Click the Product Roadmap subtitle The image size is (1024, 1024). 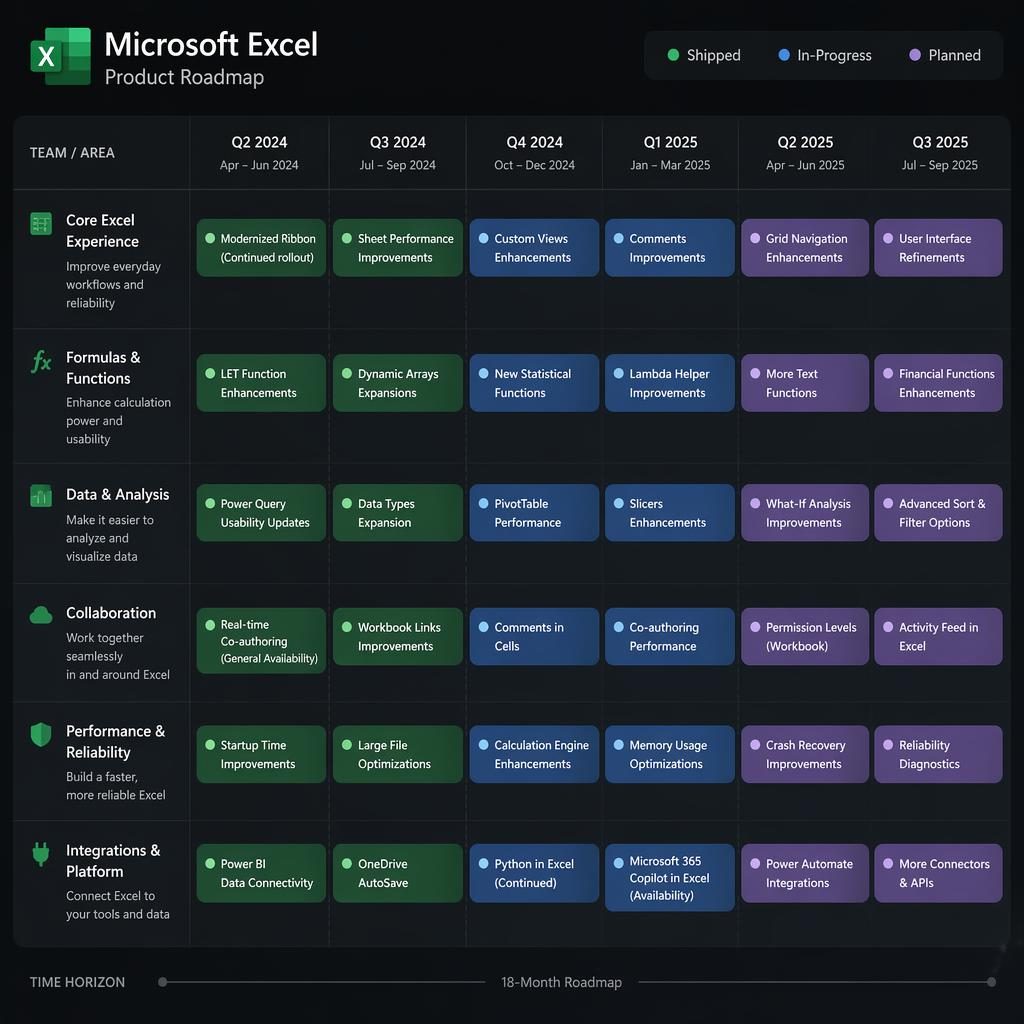click(x=184, y=77)
